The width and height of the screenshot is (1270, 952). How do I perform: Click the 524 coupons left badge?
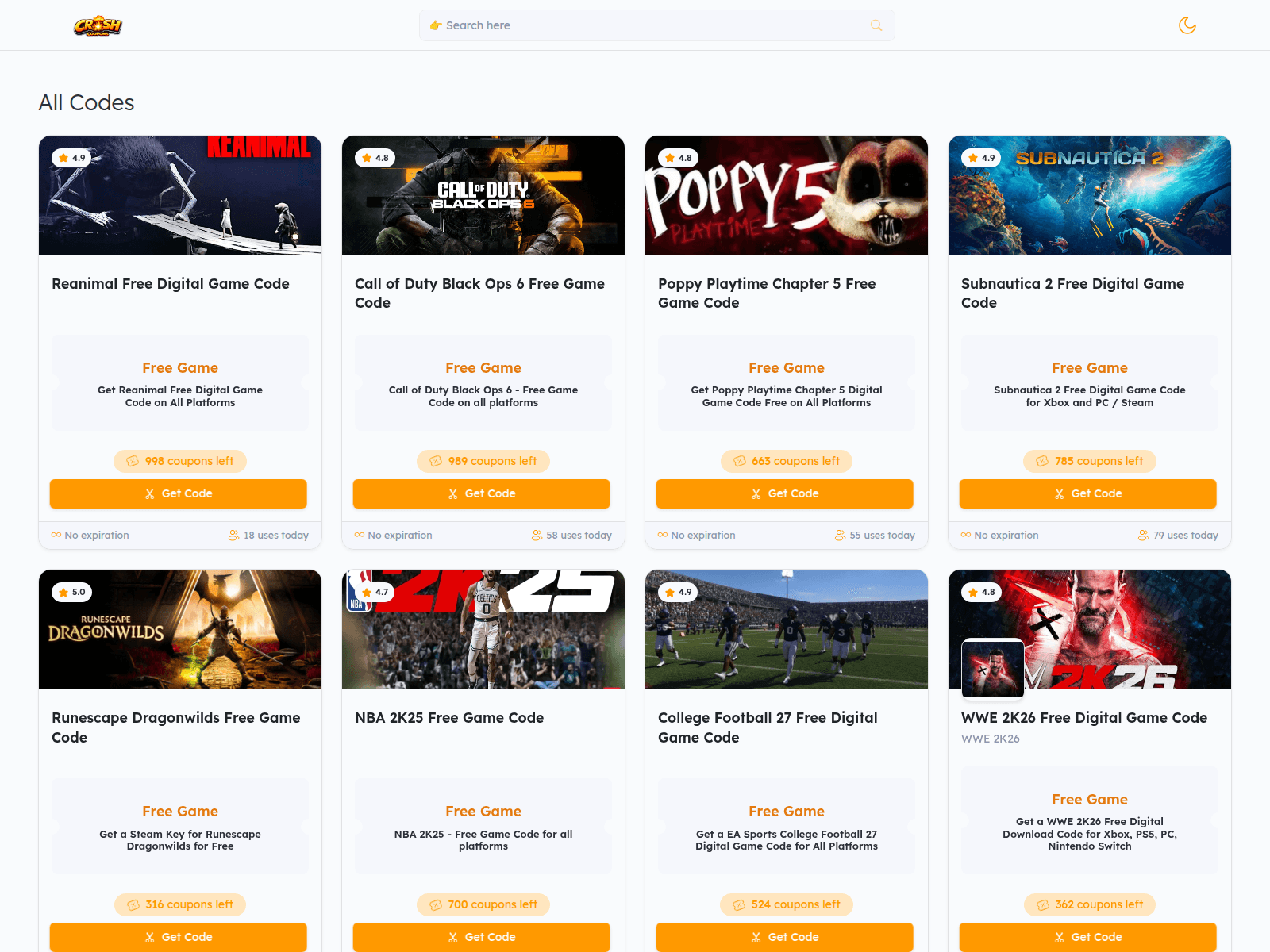click(x=787, y=904)
